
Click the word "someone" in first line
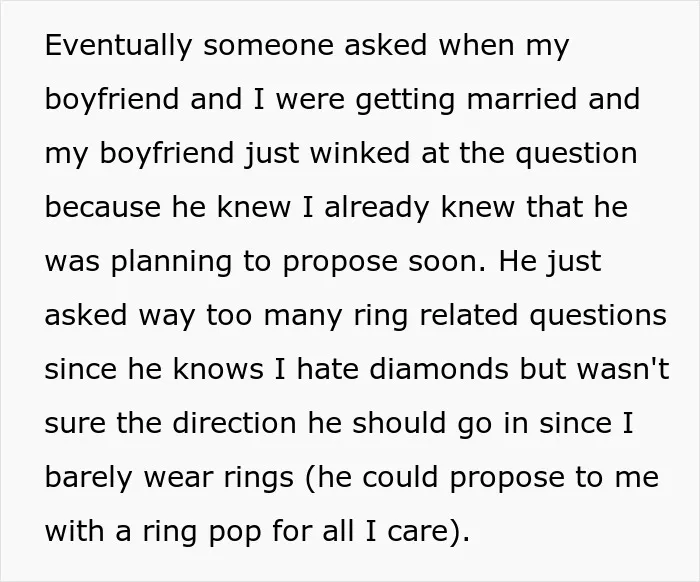click(268, 46)
